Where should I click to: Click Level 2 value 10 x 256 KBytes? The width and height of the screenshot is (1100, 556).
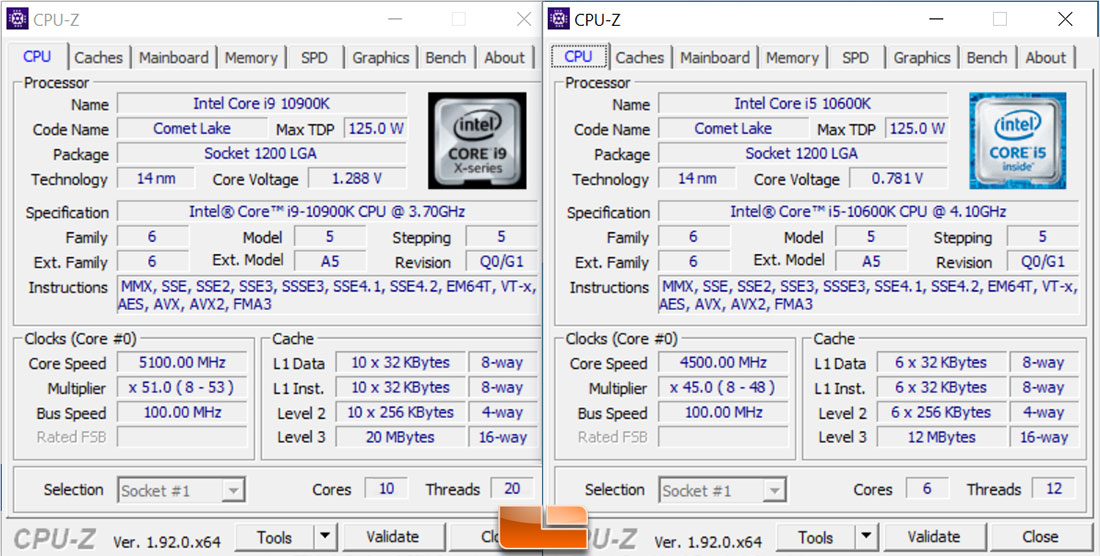click(400, 412)
